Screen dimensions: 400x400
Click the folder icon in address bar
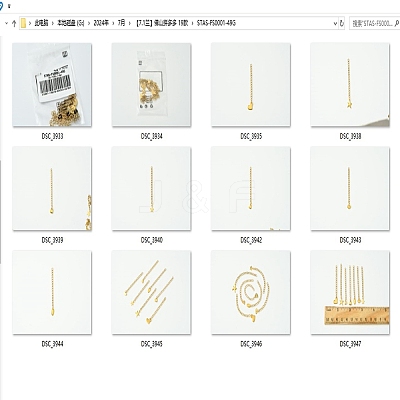[x=23, y=23]
